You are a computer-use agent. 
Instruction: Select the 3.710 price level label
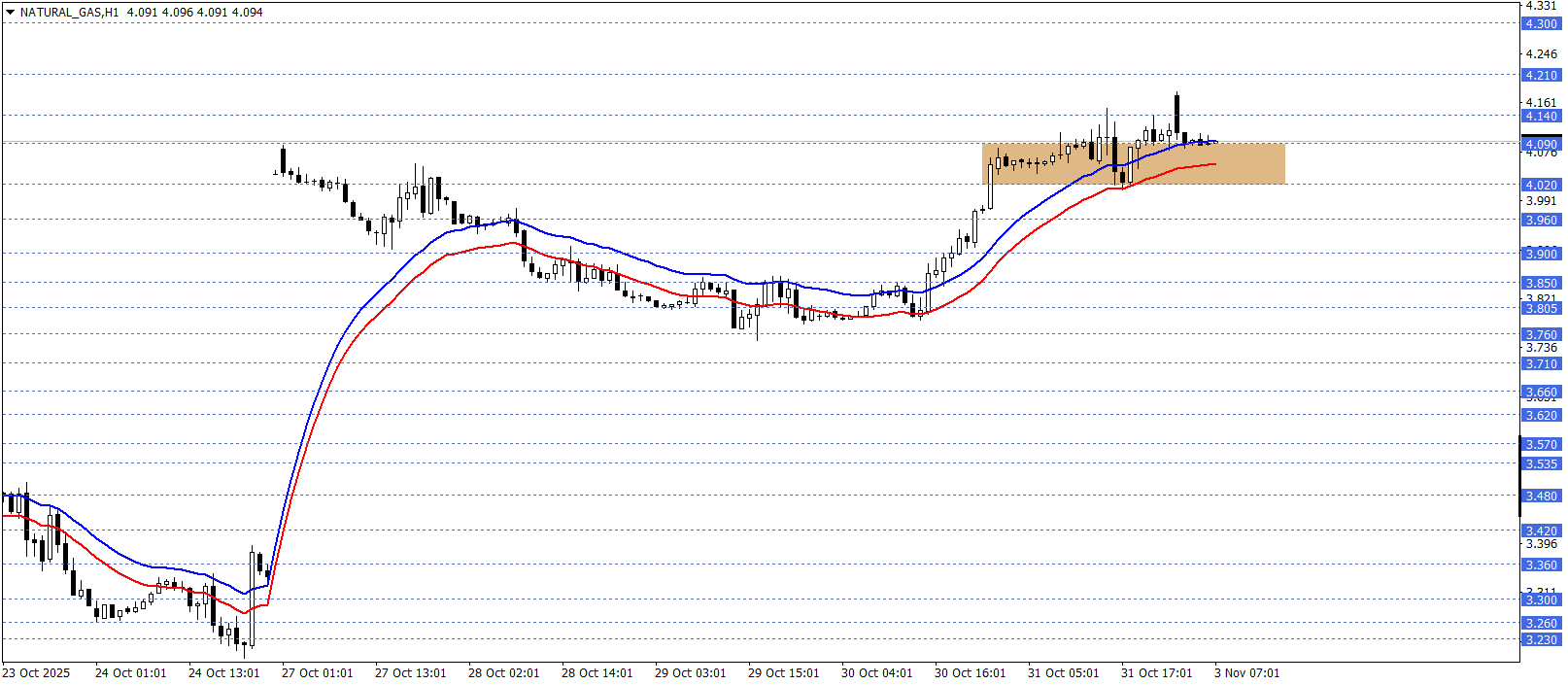coord(1541,364)
